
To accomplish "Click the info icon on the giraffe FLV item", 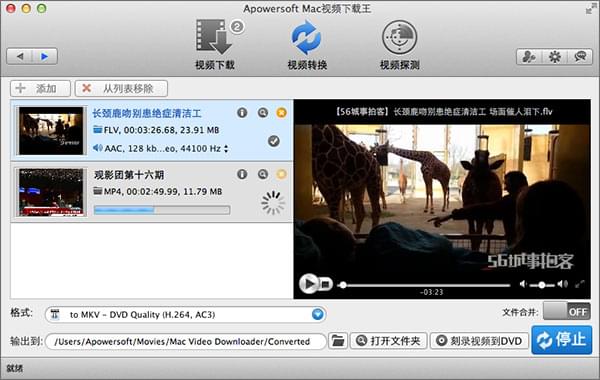I will point(242,113).
